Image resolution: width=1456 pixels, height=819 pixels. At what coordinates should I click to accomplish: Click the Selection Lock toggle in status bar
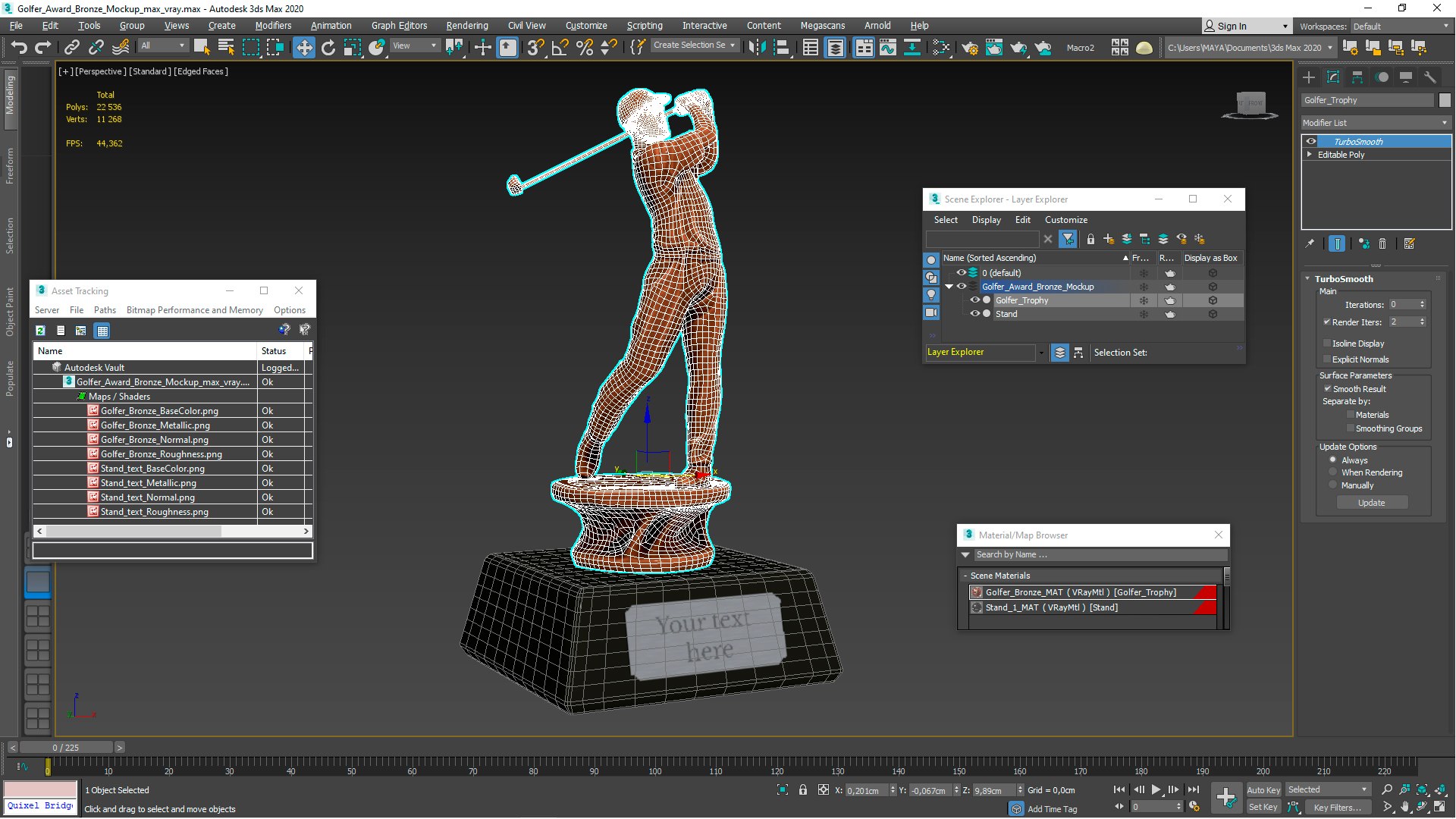pos(803,789)
